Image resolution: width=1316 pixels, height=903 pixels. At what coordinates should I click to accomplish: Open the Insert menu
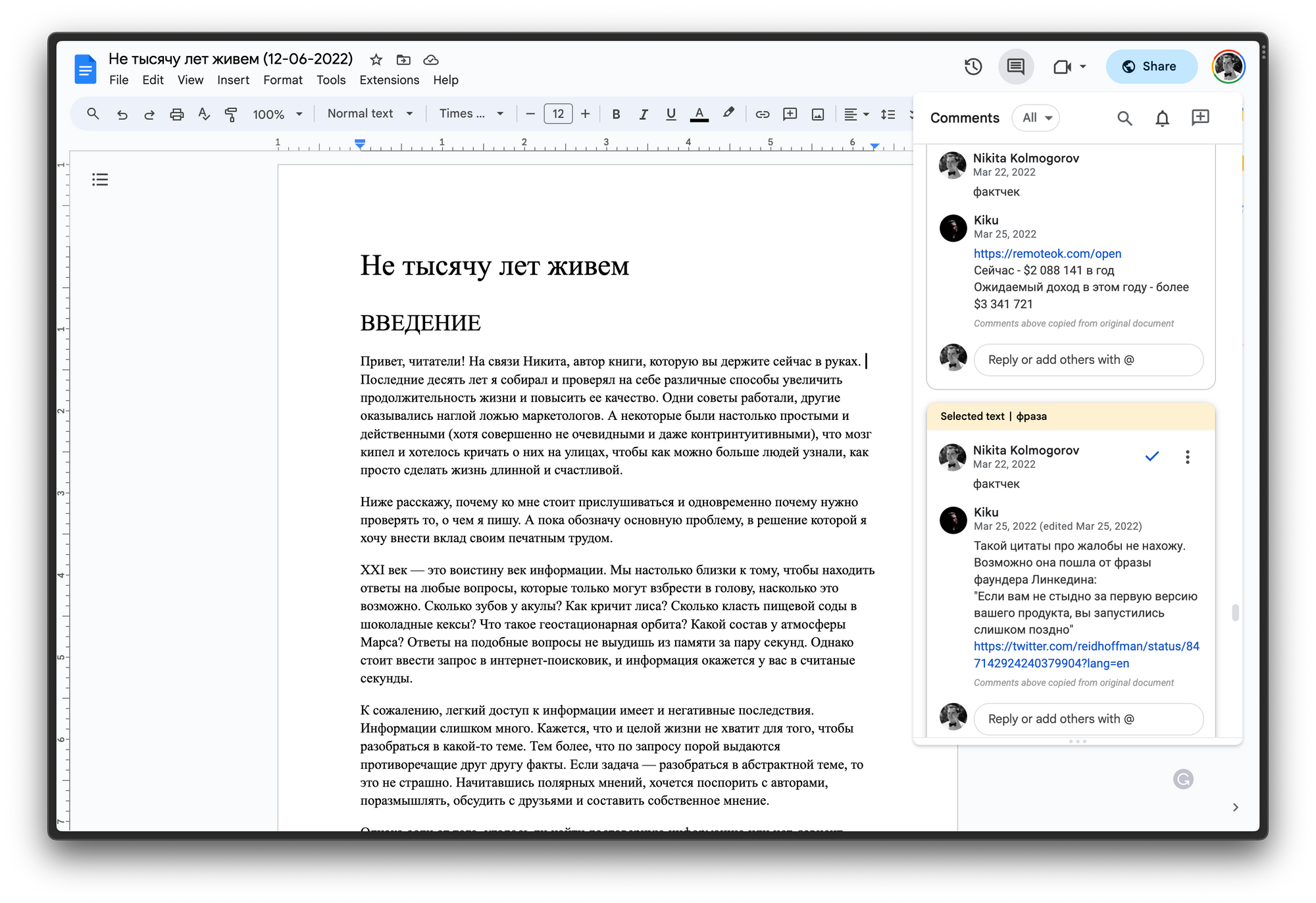233,80
